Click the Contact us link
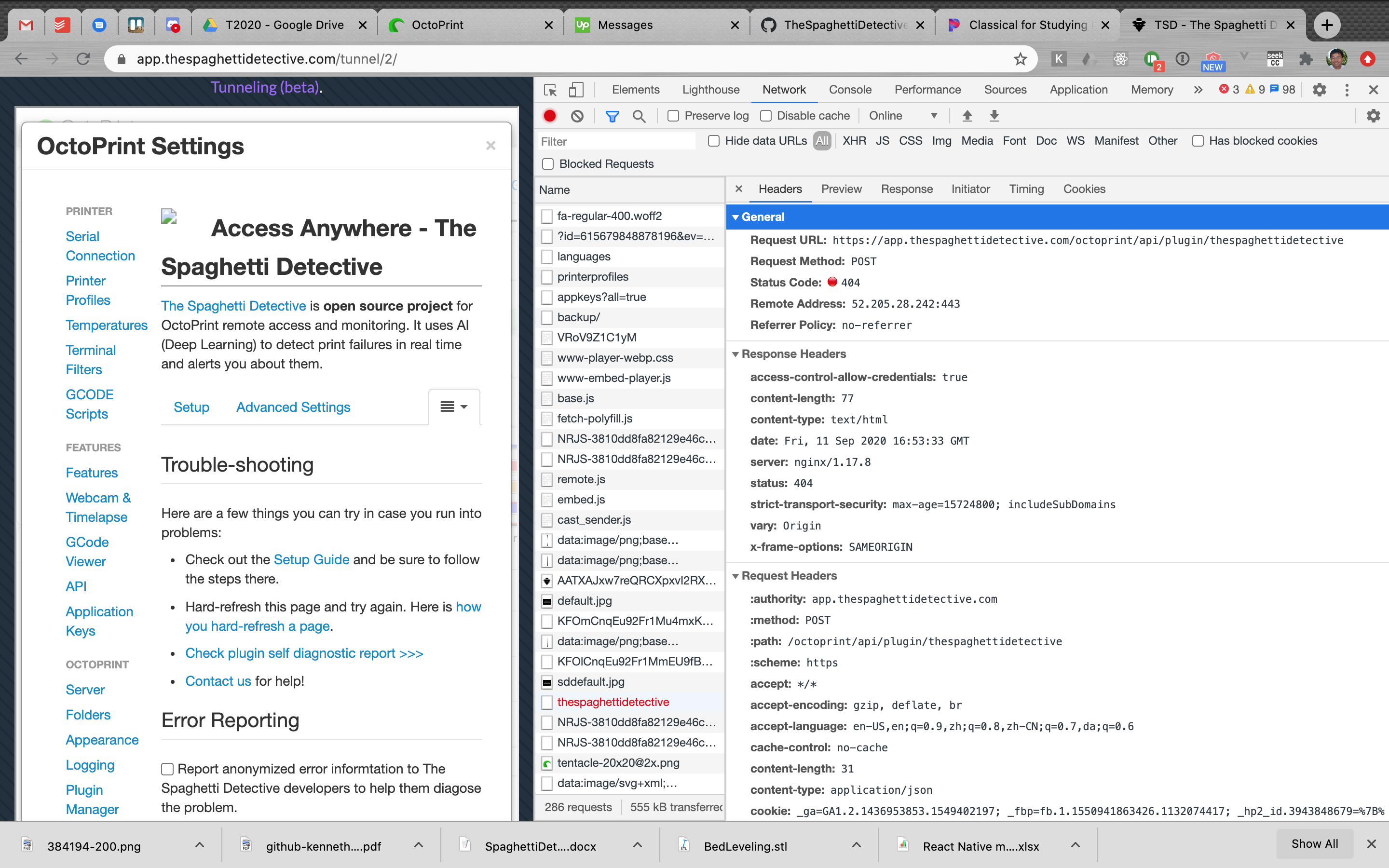Screen dimensions: 1389x868 (x=218, y=681)
